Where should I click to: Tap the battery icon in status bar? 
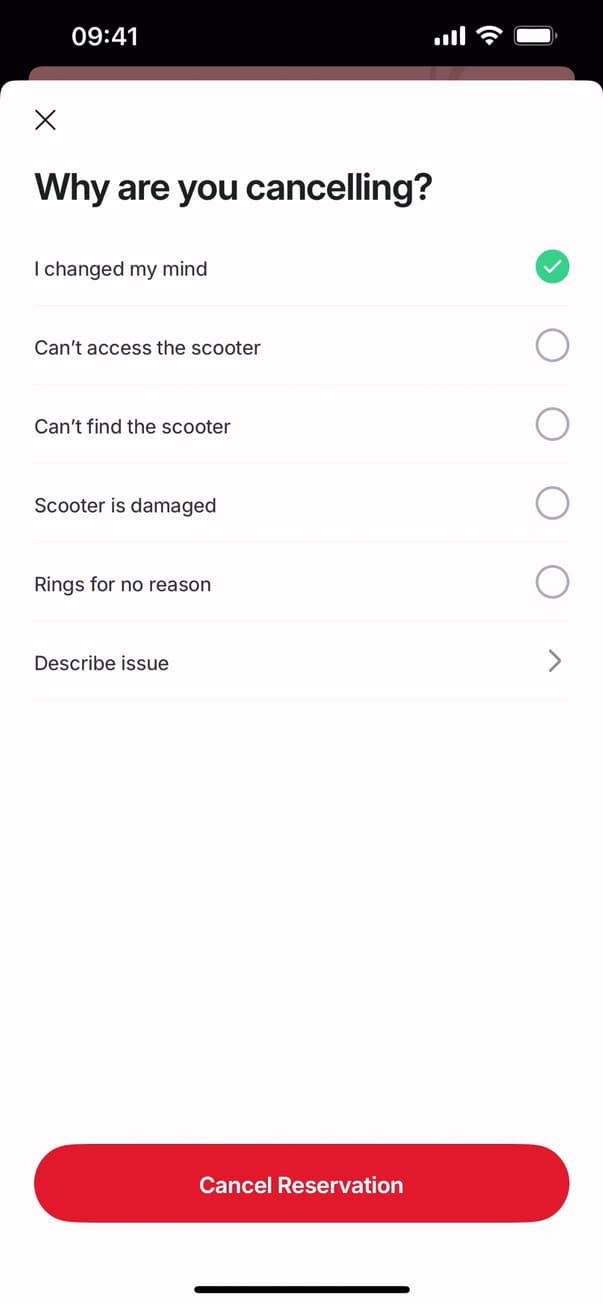tap(535, 37)
